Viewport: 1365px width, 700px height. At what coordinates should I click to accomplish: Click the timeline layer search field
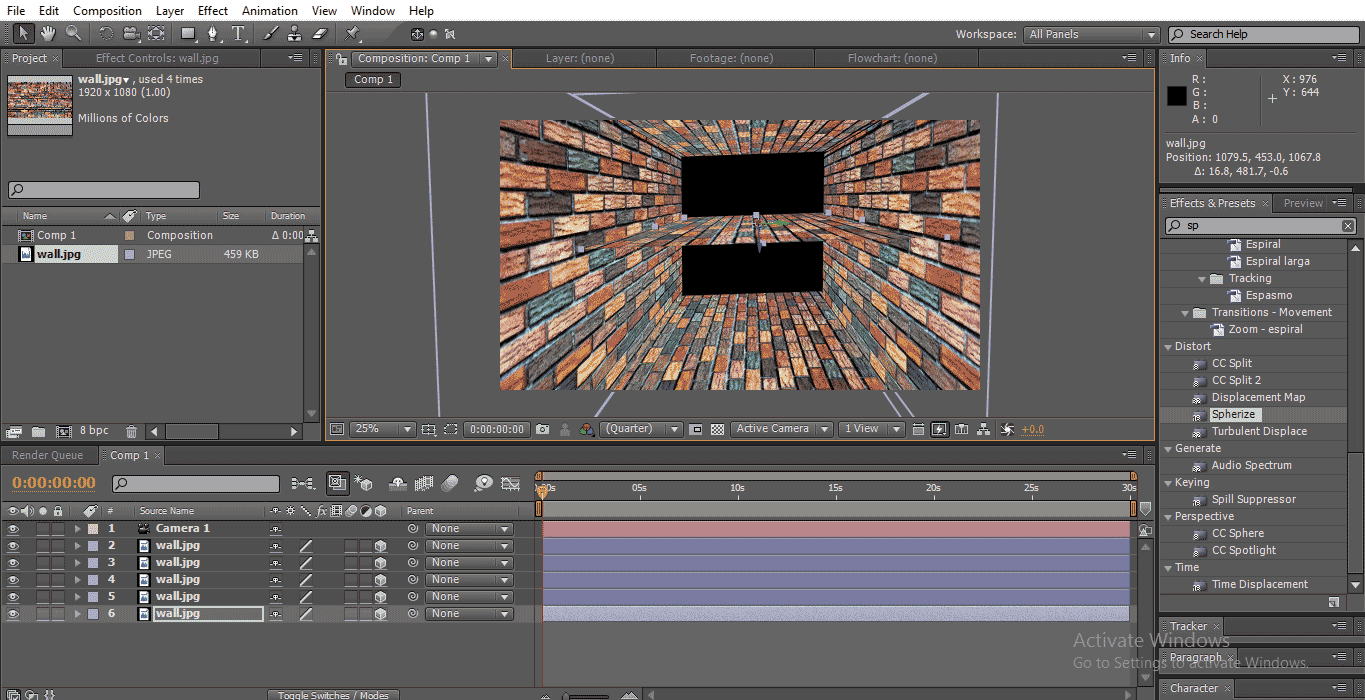(197, 484)
